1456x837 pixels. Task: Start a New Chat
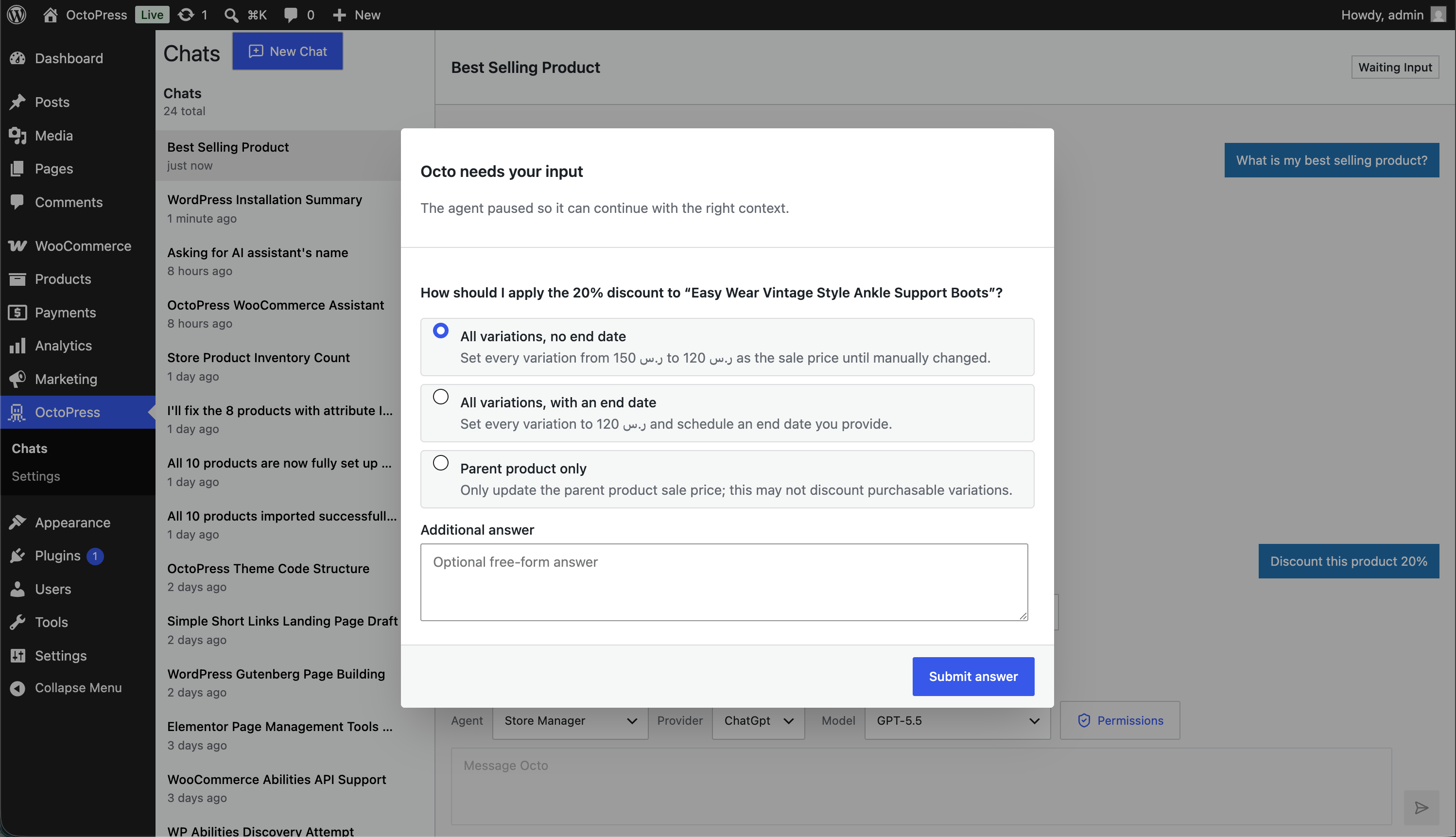[287, 51]
